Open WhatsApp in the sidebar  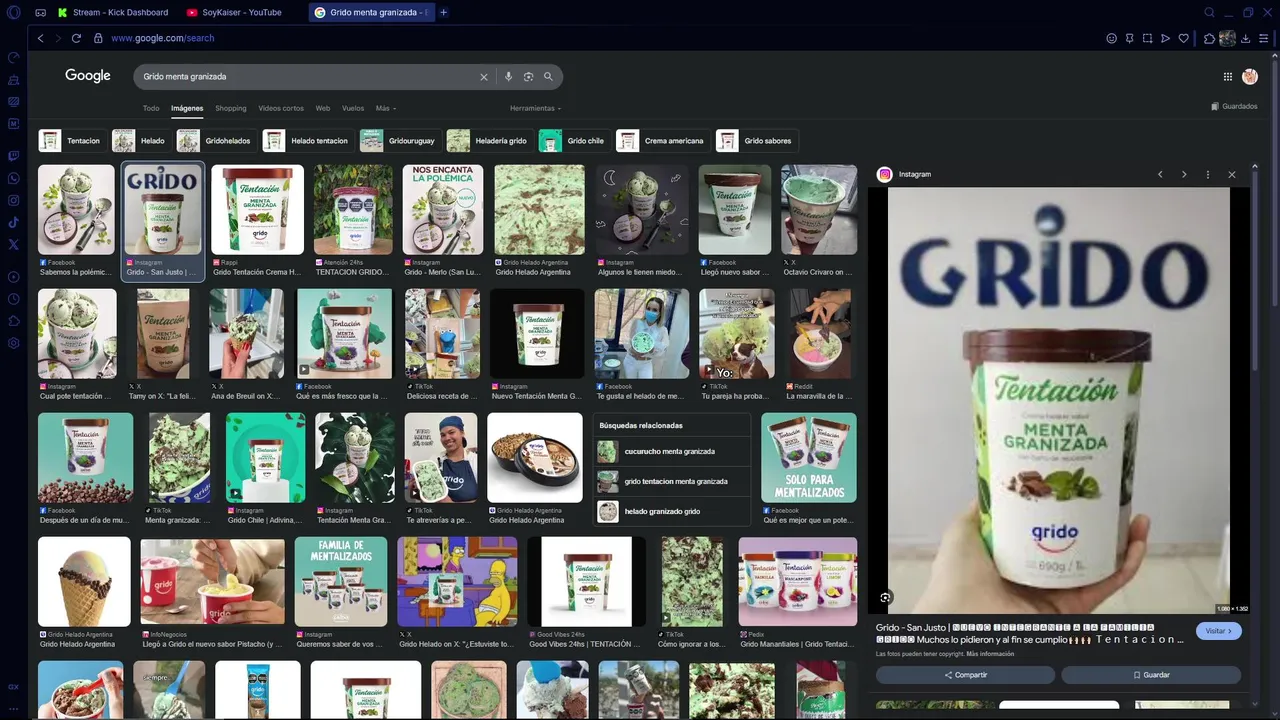coord(13,179)
